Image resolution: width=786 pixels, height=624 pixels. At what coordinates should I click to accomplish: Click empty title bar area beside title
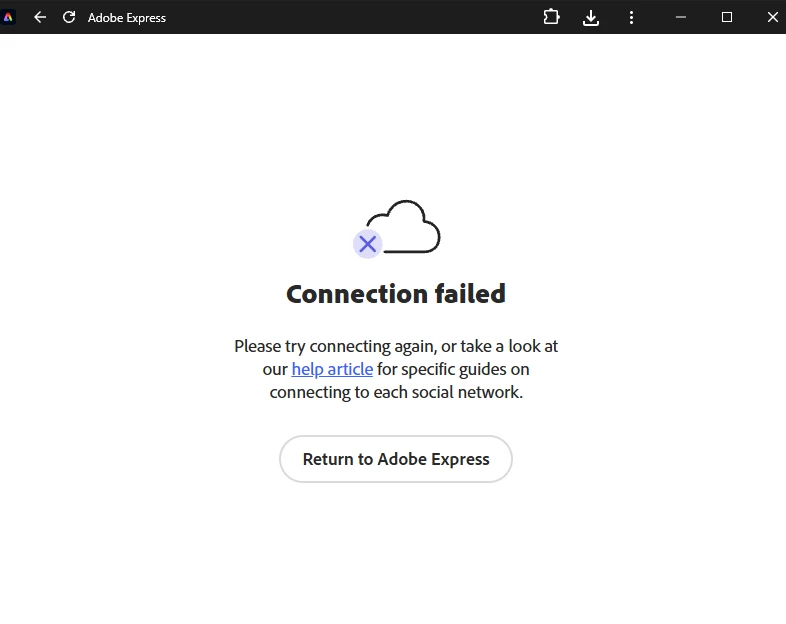[351, 18]
